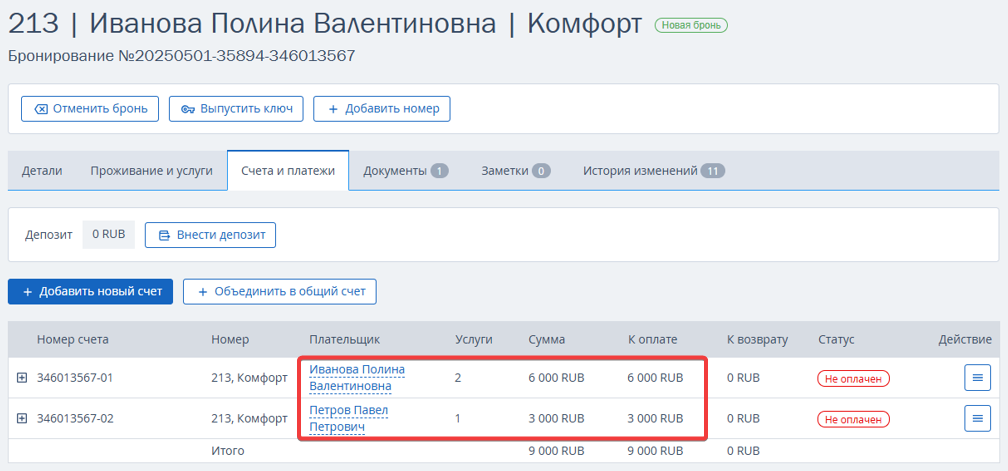Click the Номер счета column header
The height and width of the screenshot is (471, 1008).
[x=73, y=339]
